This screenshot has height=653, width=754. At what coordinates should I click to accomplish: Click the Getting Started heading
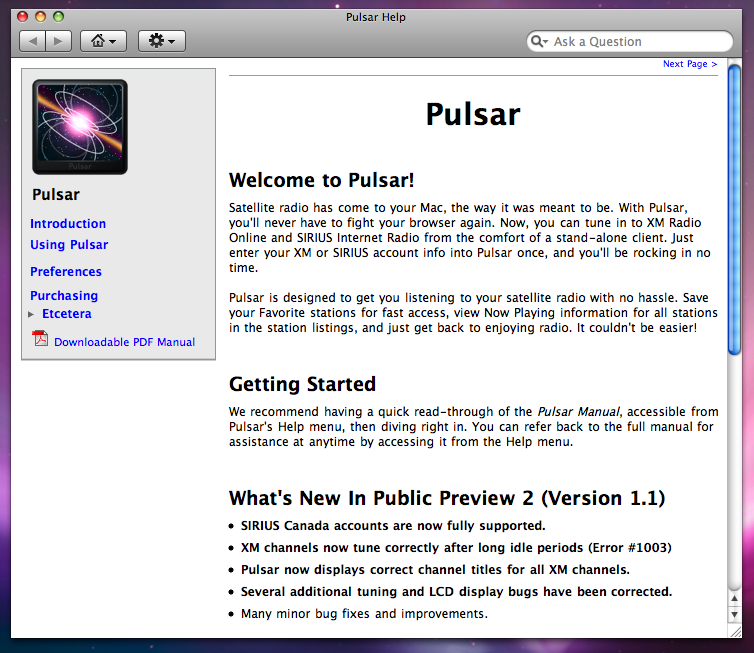tap(302, 384)
